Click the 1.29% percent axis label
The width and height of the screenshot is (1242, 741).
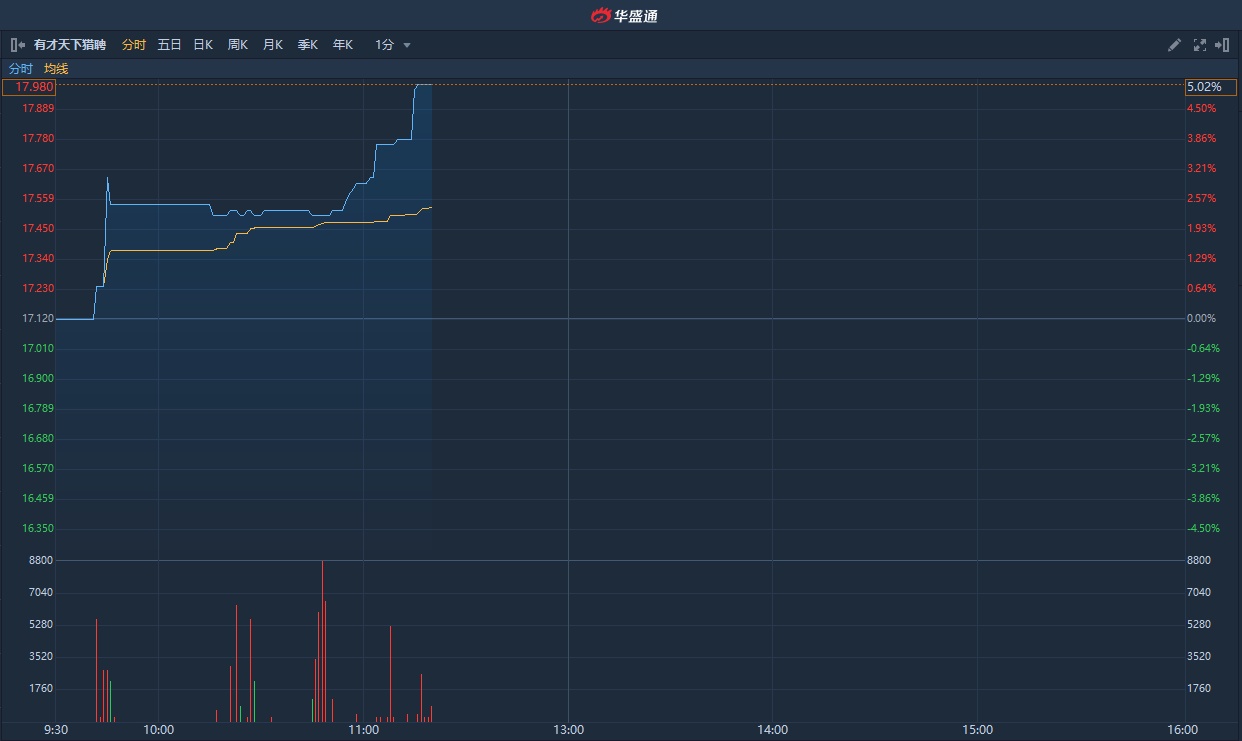pyautogui.click(x=1201, y=258)
